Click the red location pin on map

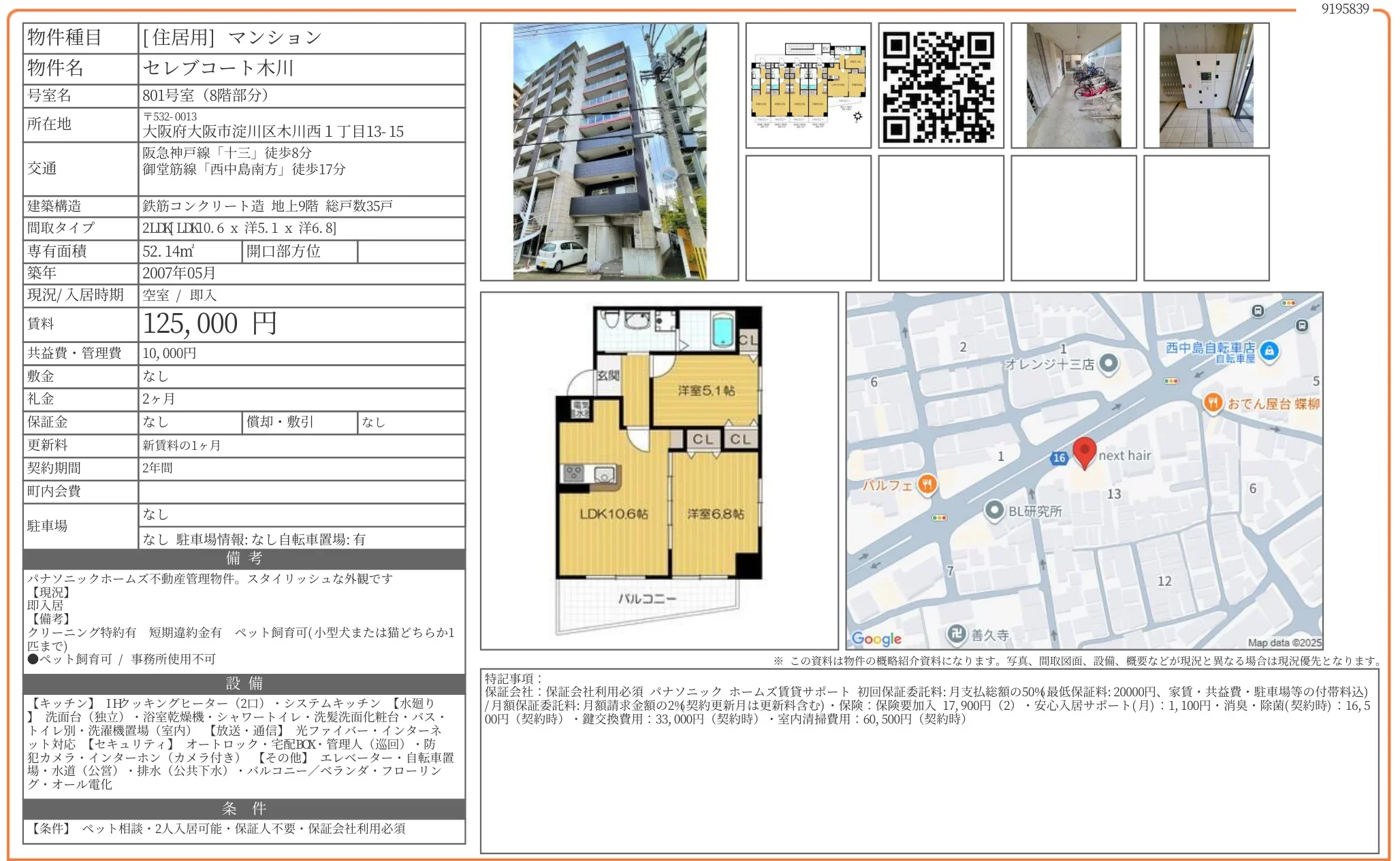(x=1084, y=452)
